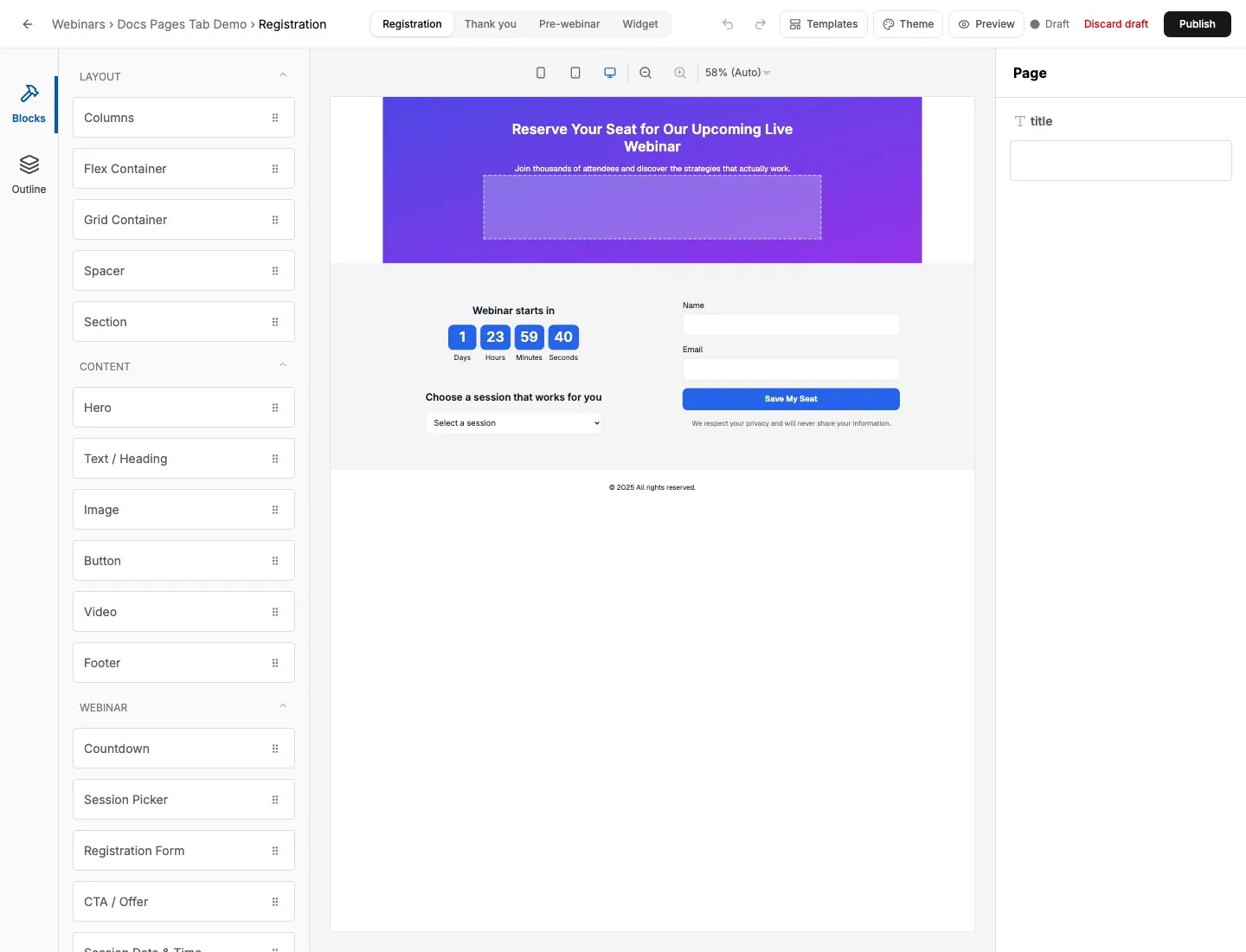The width and height of the screenshot is (1246, 952).
Task: Open the 58% (Auto) zoom dropdown
Action: pos(737,73)
